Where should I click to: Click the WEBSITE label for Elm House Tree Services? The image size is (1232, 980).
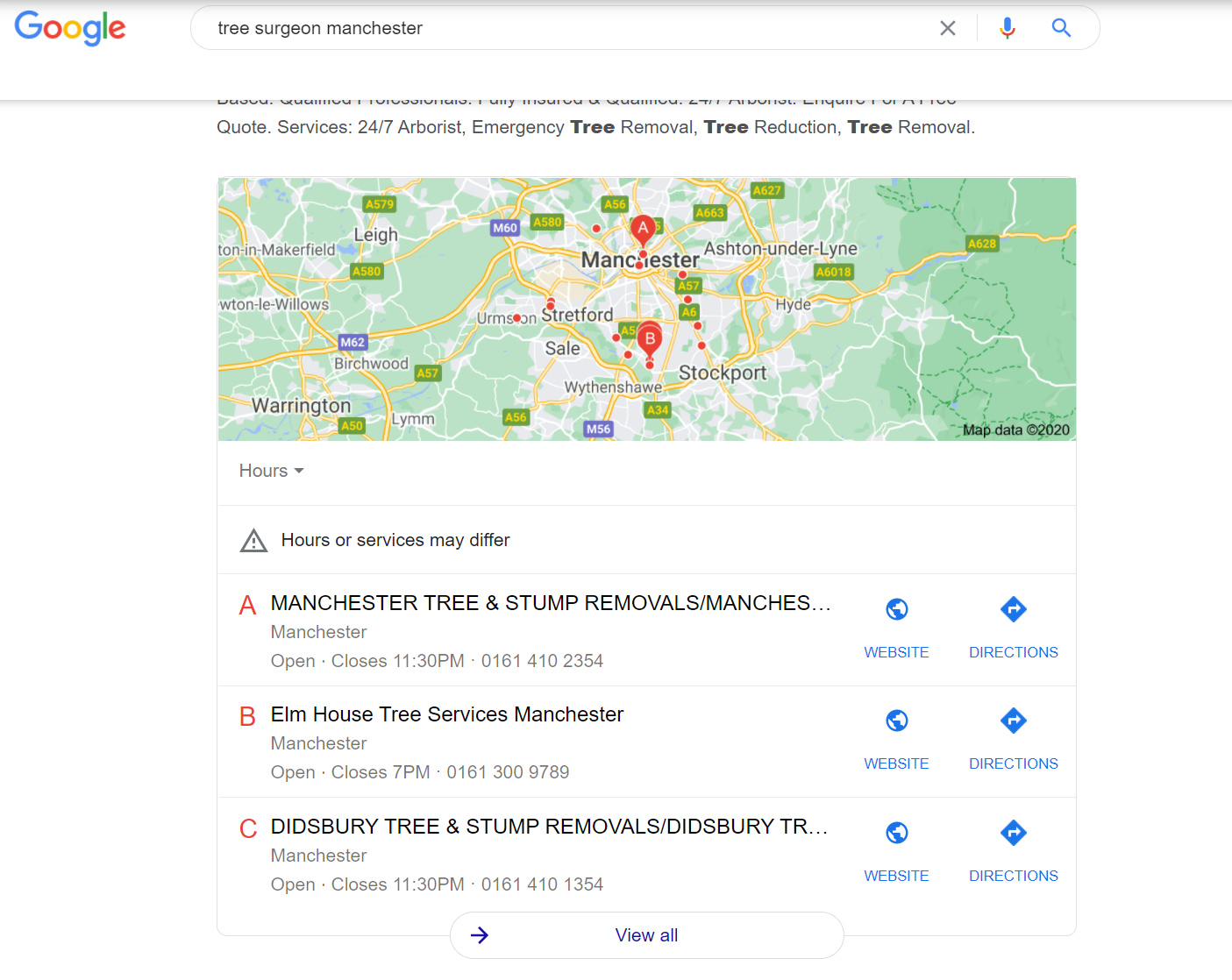tap(896, 763)
